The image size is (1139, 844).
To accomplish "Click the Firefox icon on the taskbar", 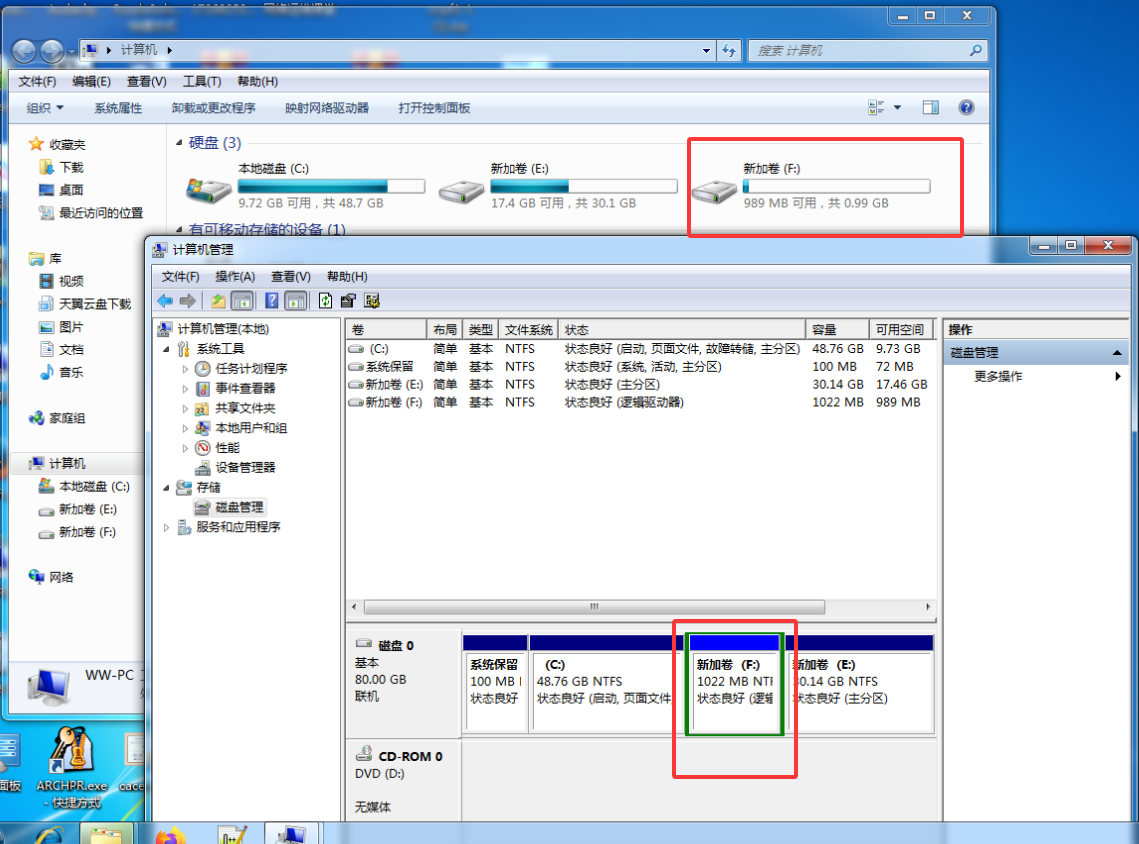I will tap(171, 833).
